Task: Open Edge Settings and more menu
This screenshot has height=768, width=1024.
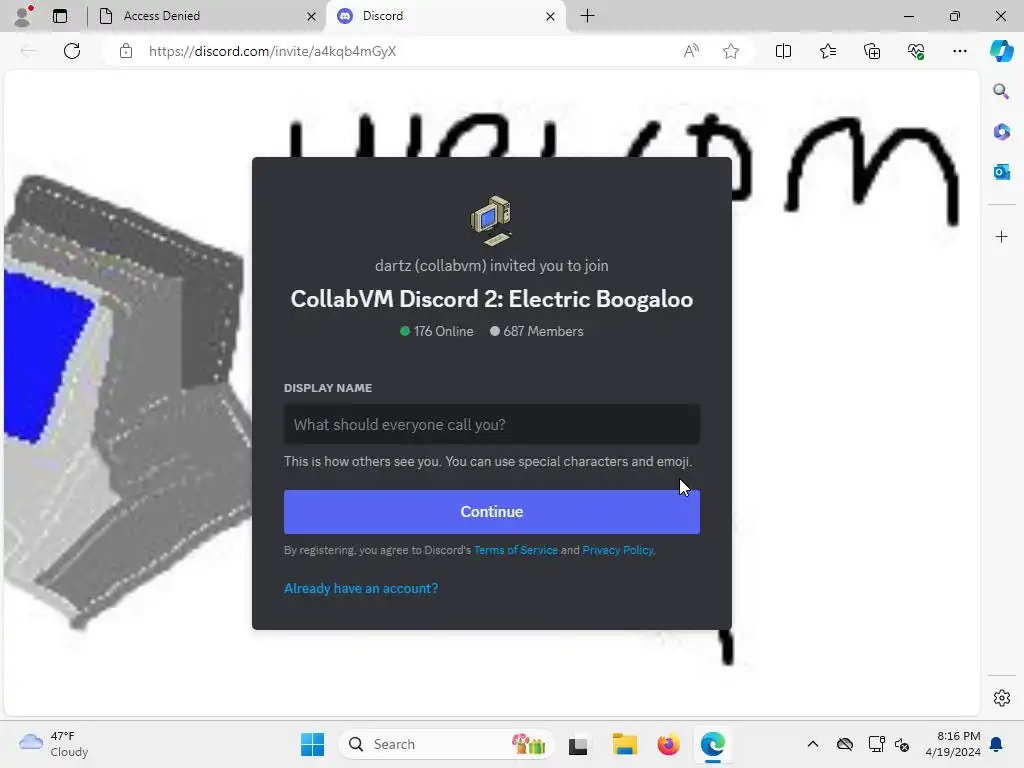Action: pyautogui.click(x=959, y=51)
